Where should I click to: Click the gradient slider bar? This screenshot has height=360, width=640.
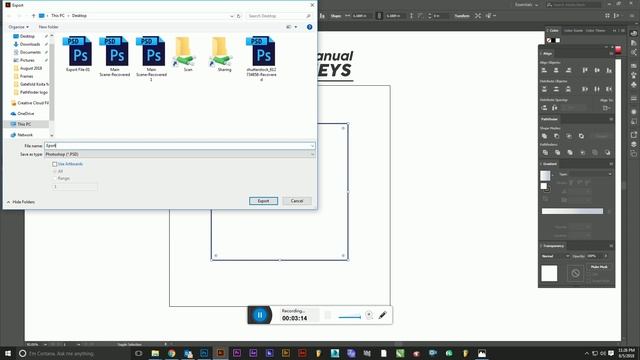click(x=572, y=211)
